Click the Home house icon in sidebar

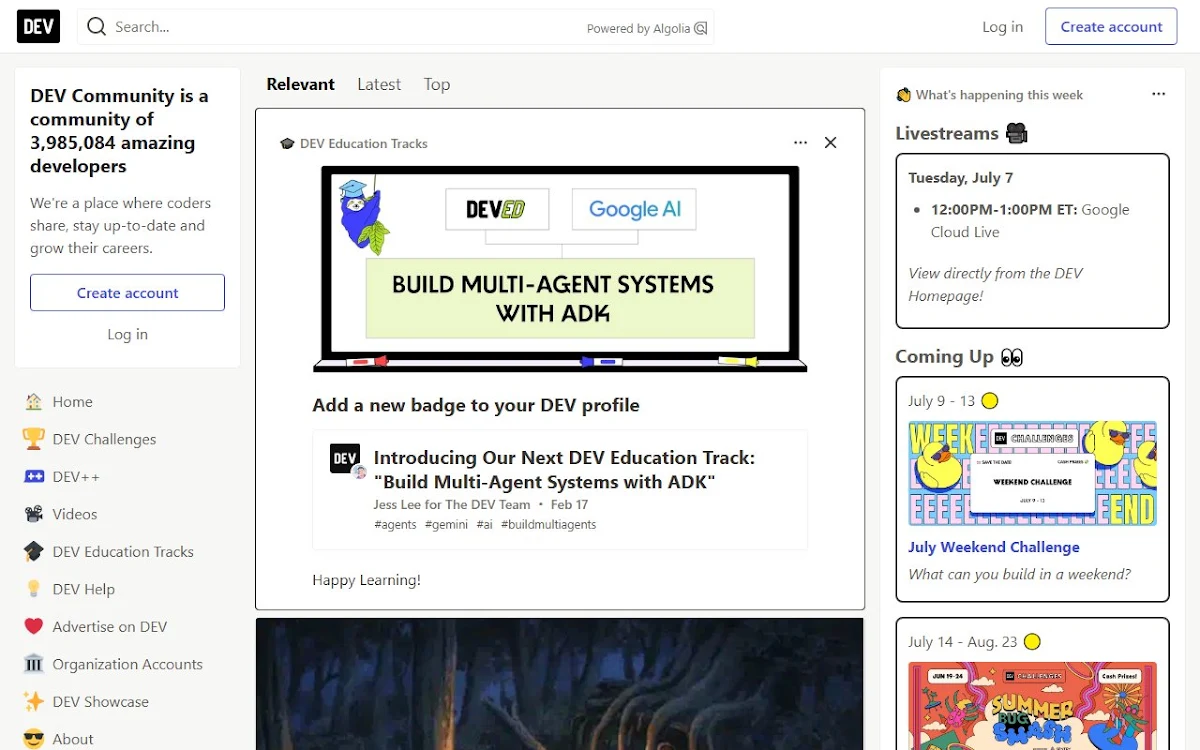coord(34,402)
